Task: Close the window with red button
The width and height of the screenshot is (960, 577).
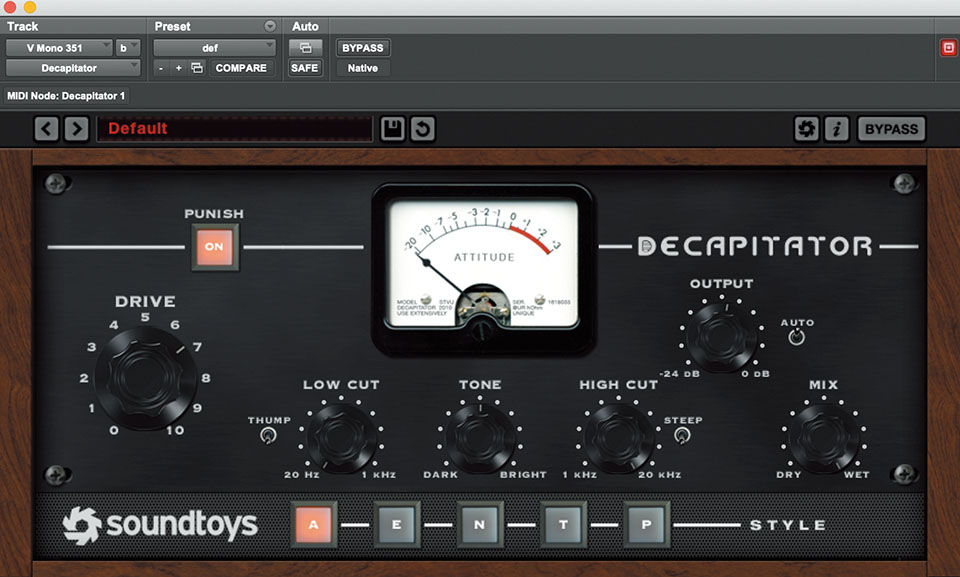Action: coord(9,6)
